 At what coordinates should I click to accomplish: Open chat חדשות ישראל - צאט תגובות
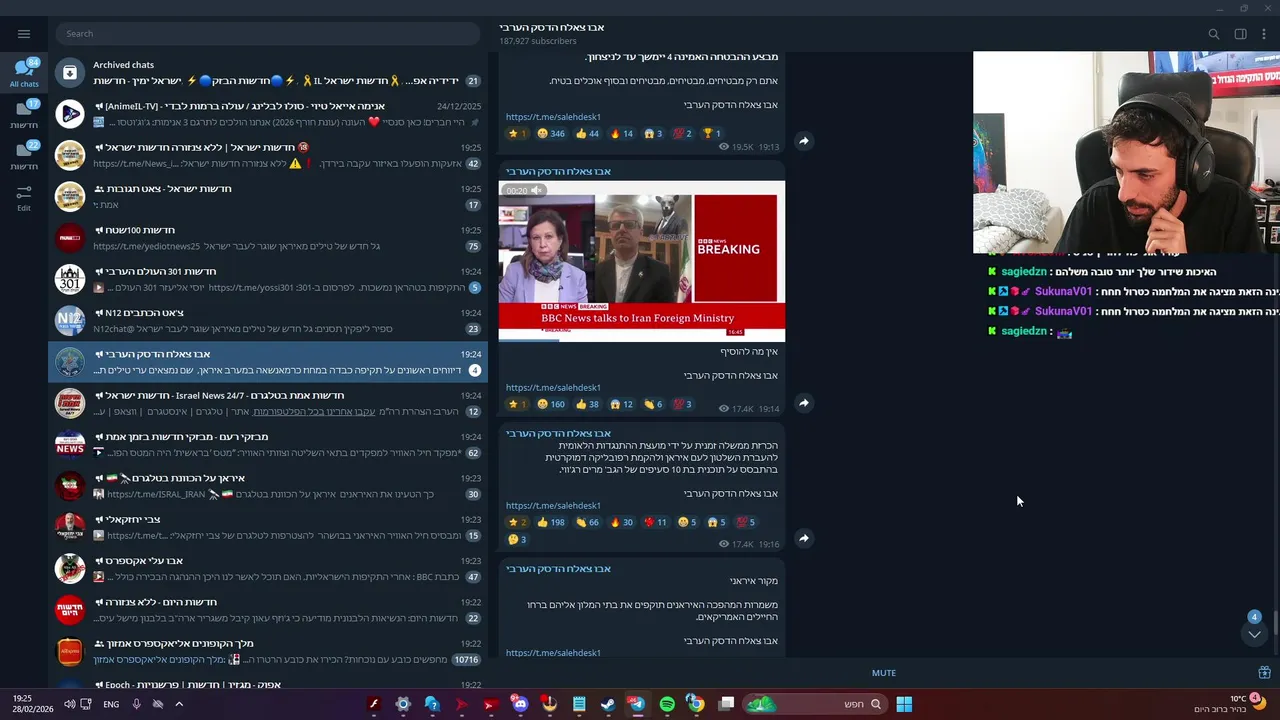pyautogui.click(x=268, y=197)
